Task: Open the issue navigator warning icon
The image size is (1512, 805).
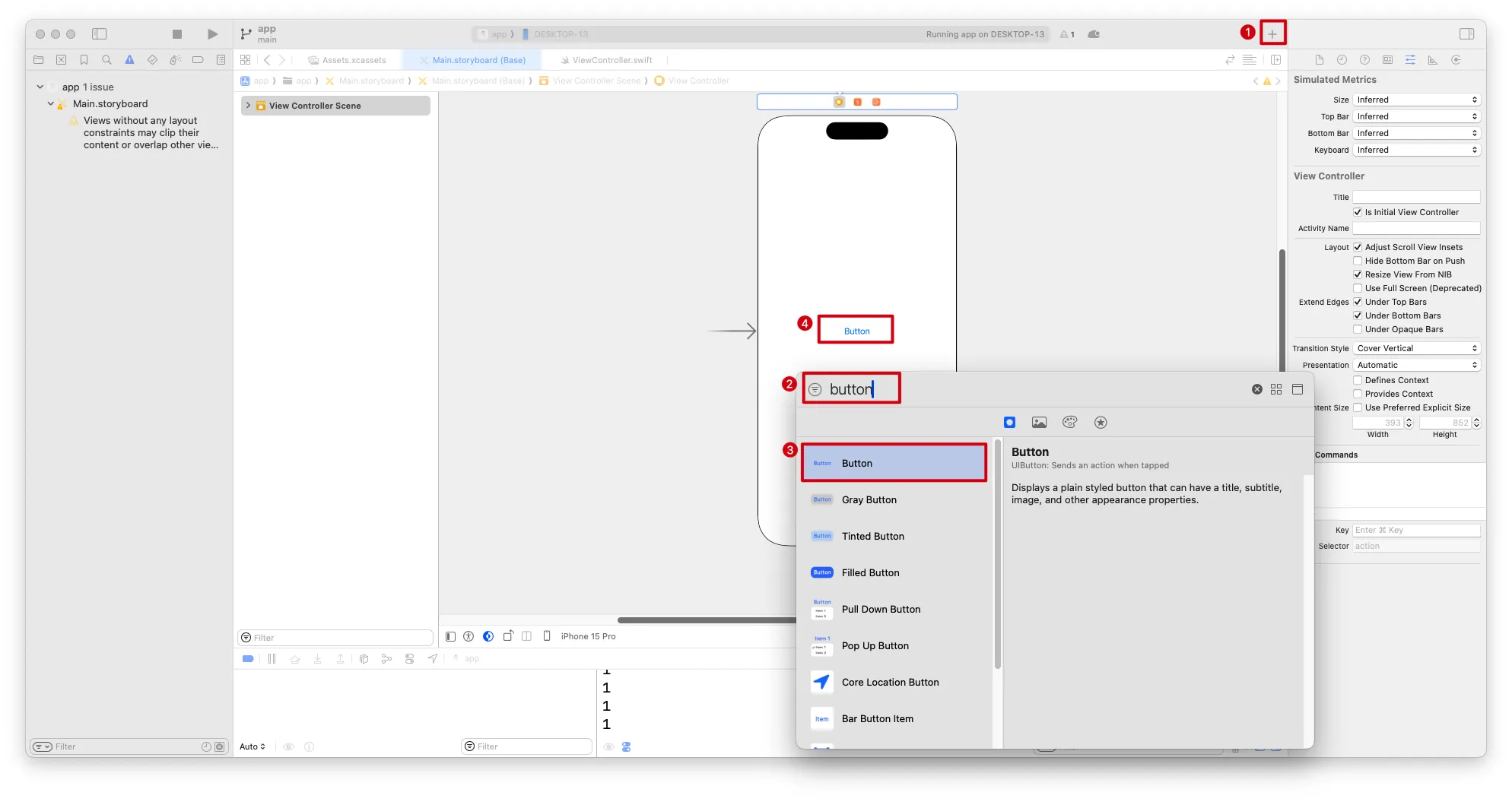Action: tap(129, 60)
